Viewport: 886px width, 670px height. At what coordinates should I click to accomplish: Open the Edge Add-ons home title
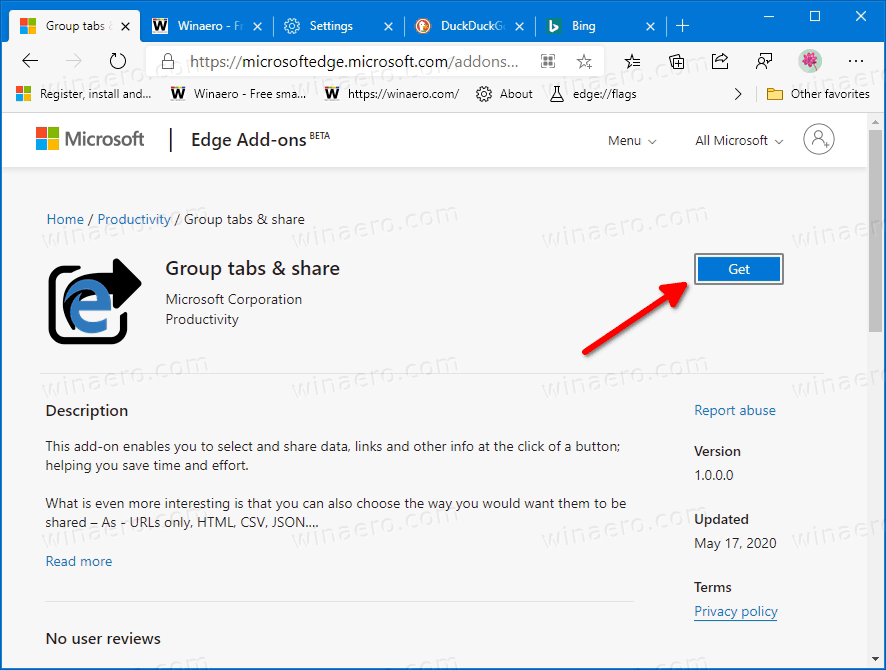pyautogui.click(x=260, y=139)
